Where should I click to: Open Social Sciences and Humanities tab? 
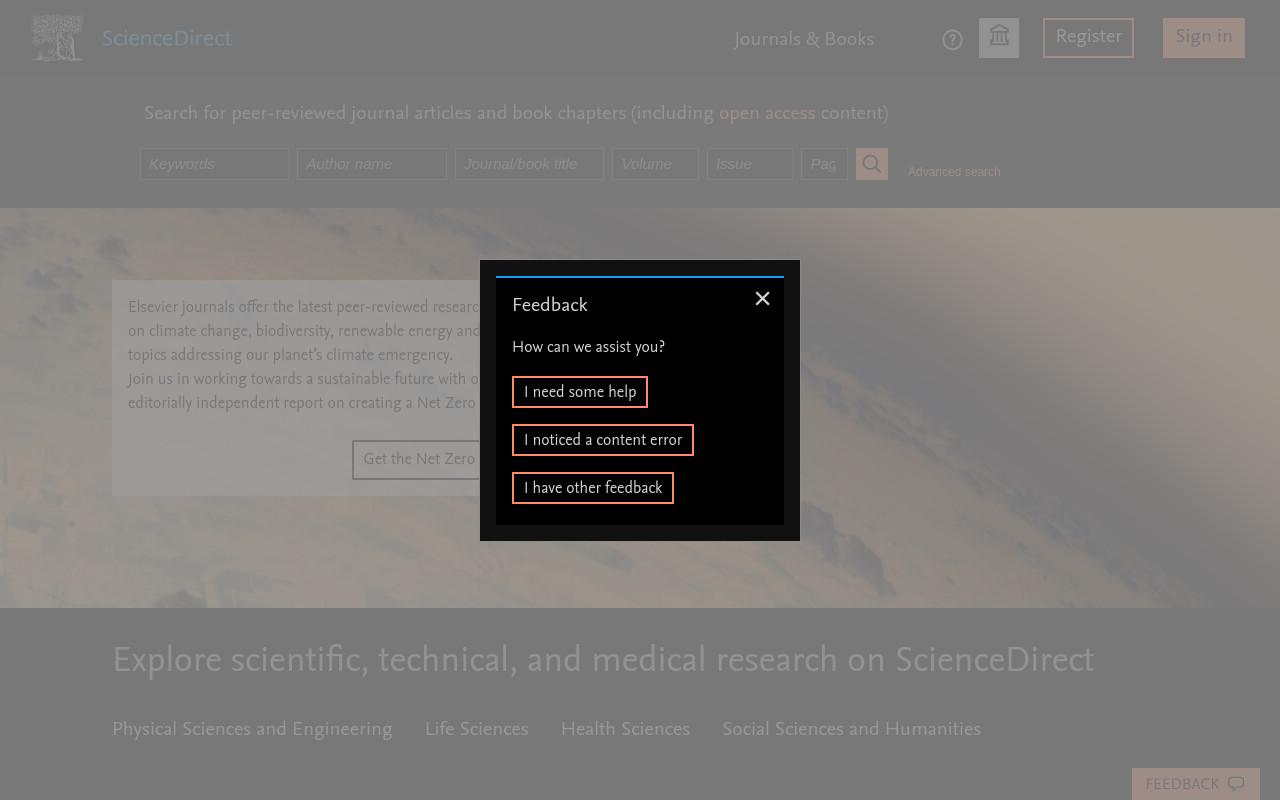click(x=851, y=730)
